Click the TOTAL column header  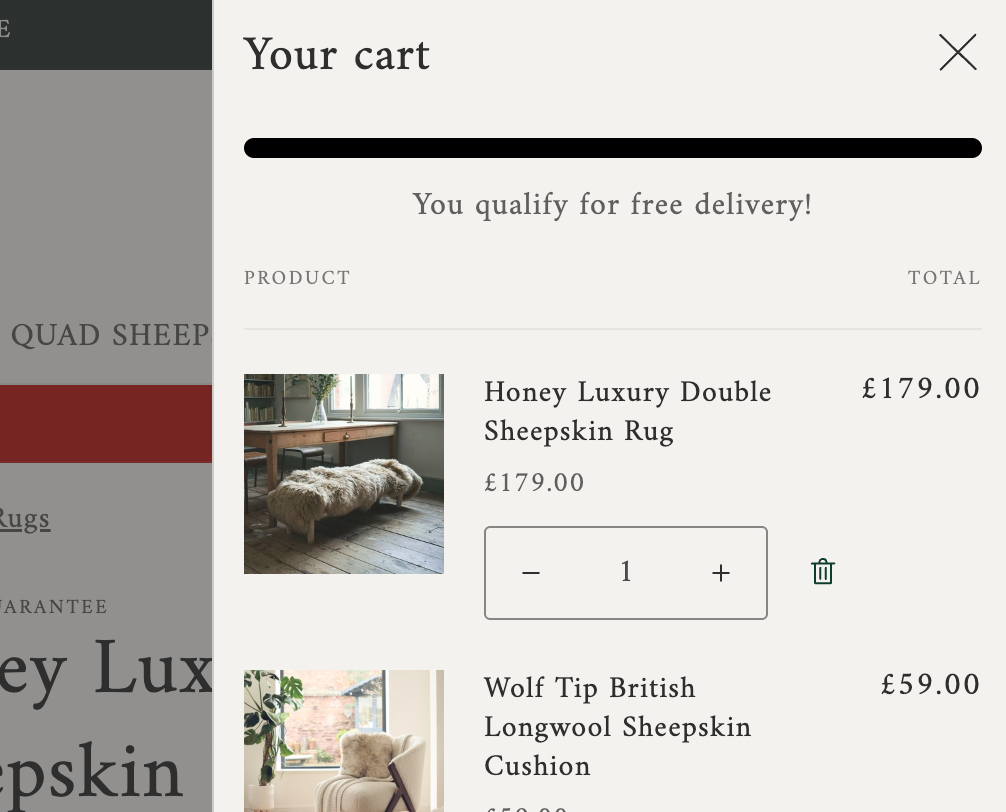(x=943, y=278)
